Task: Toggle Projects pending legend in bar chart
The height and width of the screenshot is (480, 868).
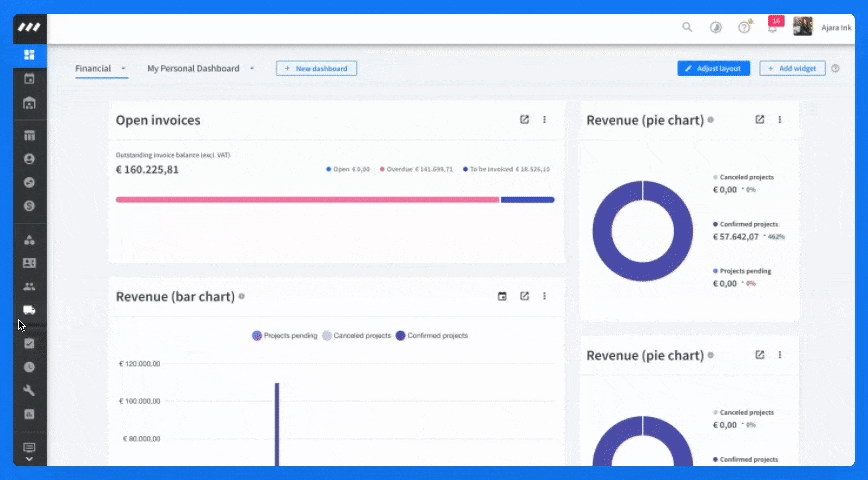Action: 285,336
